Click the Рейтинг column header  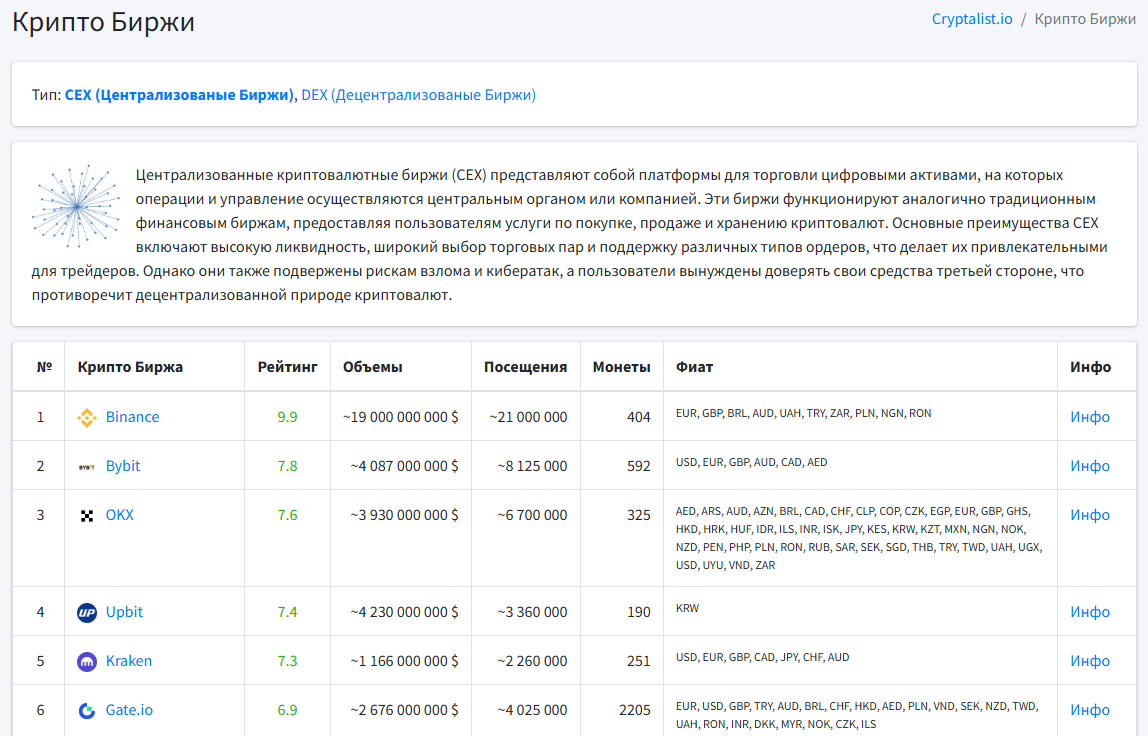pos(287,367)
